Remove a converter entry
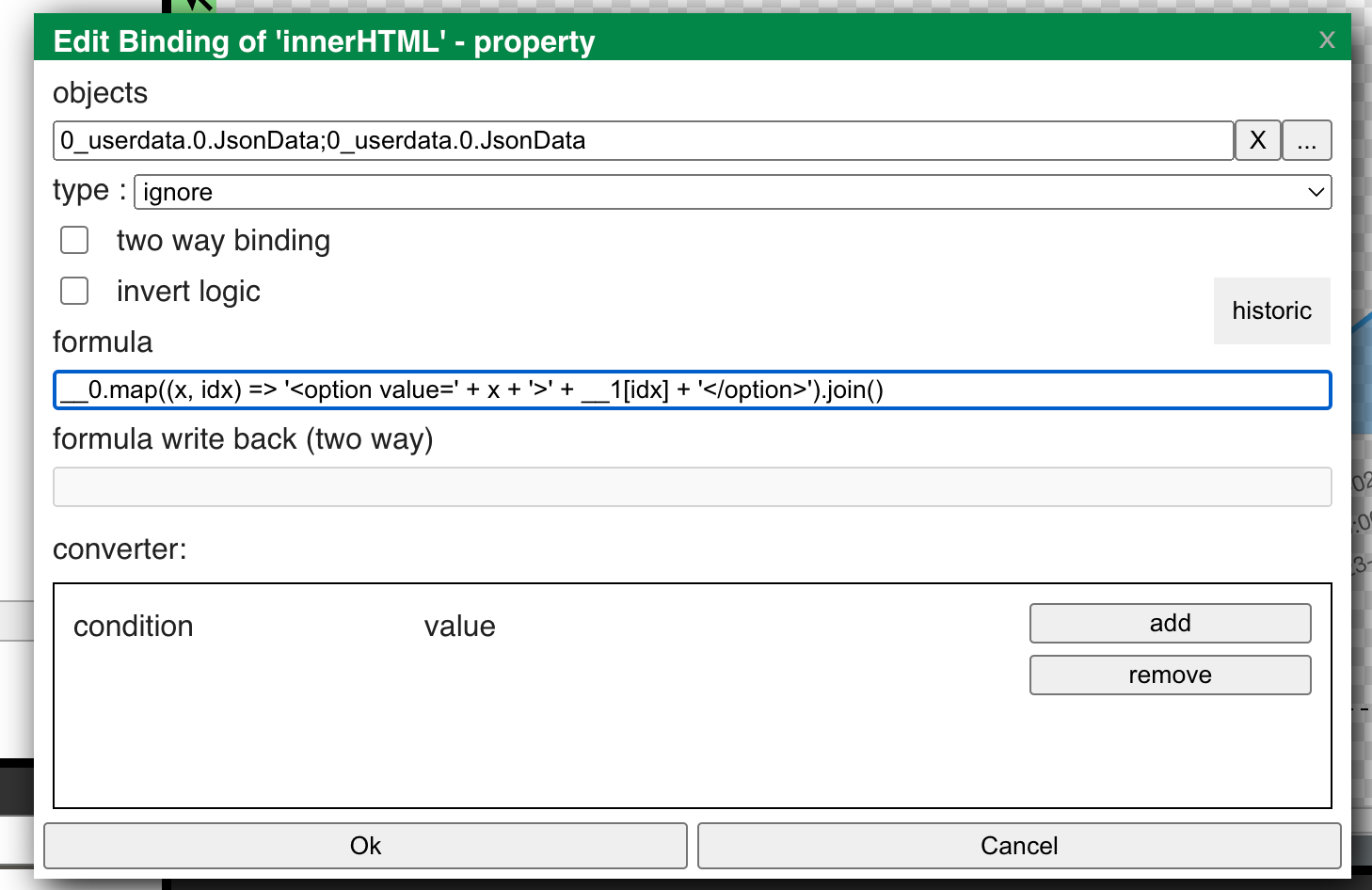 click(x=1170, y=675)
